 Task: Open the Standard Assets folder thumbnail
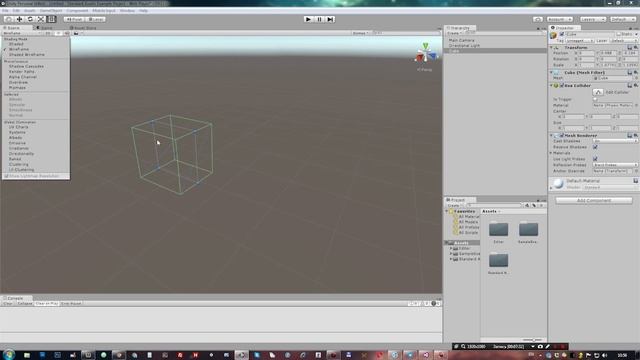coord(498,260)
